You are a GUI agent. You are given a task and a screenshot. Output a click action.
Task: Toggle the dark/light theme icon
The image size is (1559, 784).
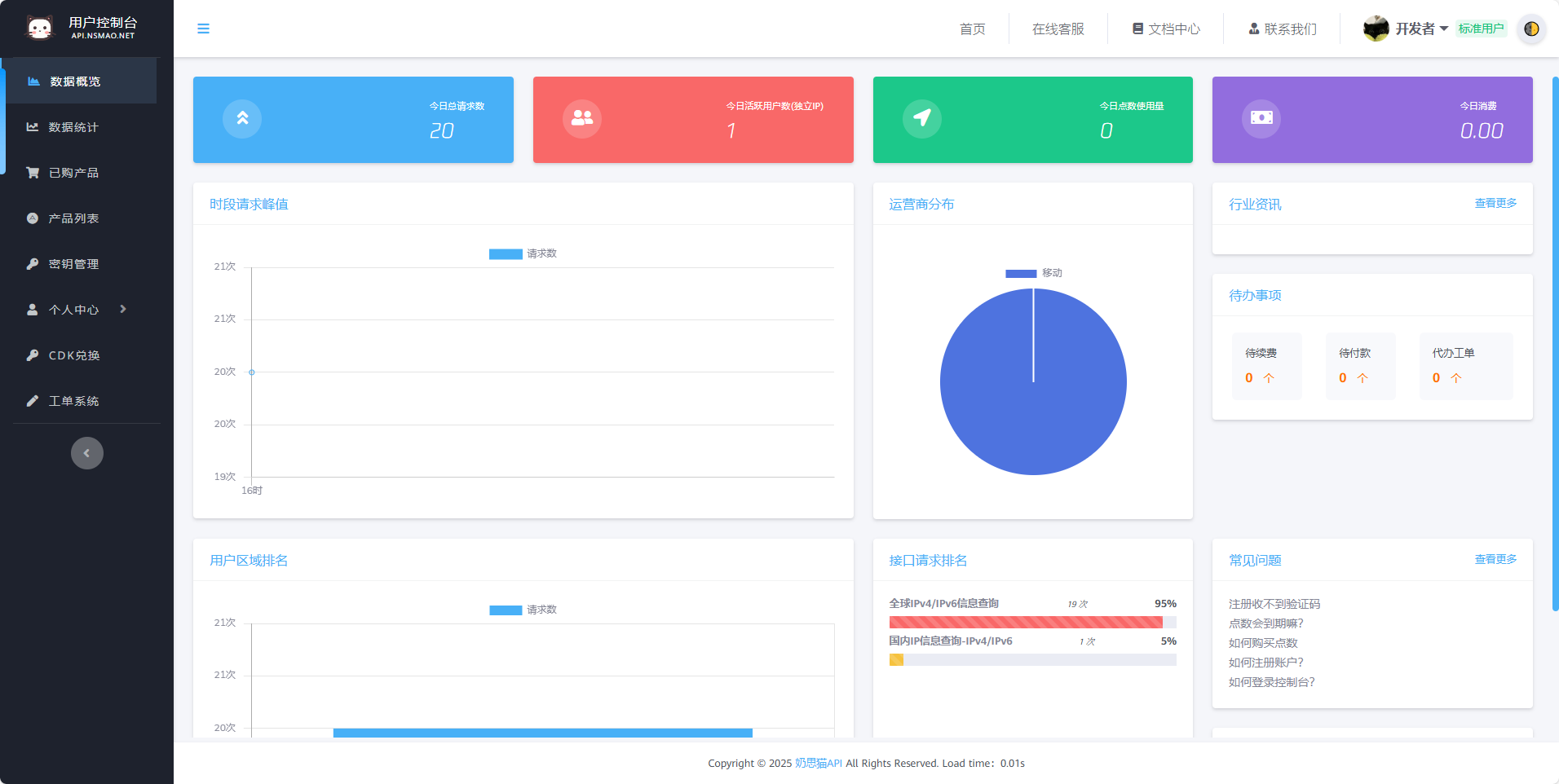(x=1531, y=29)
